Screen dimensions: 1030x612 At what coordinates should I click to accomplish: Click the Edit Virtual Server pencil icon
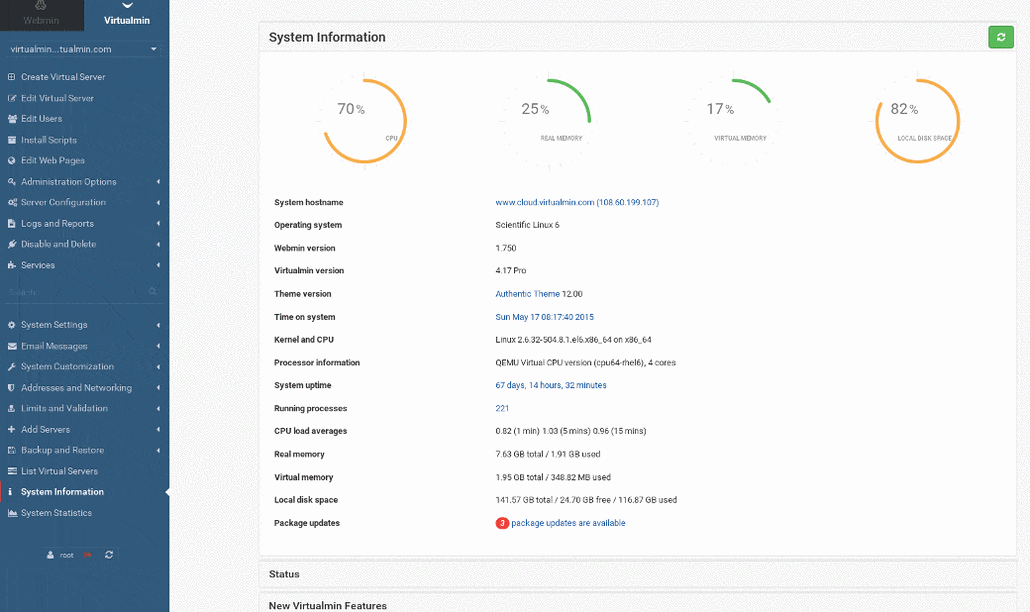(11, 98)
